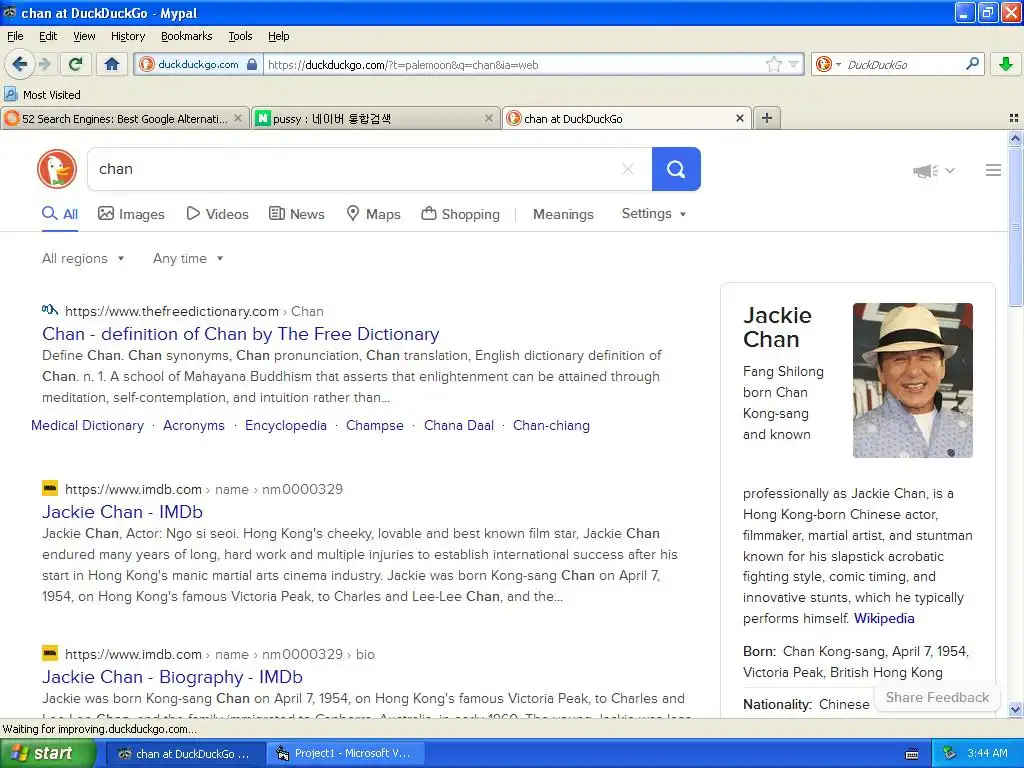
Task: Open the History menu
Action: click(x=127, y=36)
